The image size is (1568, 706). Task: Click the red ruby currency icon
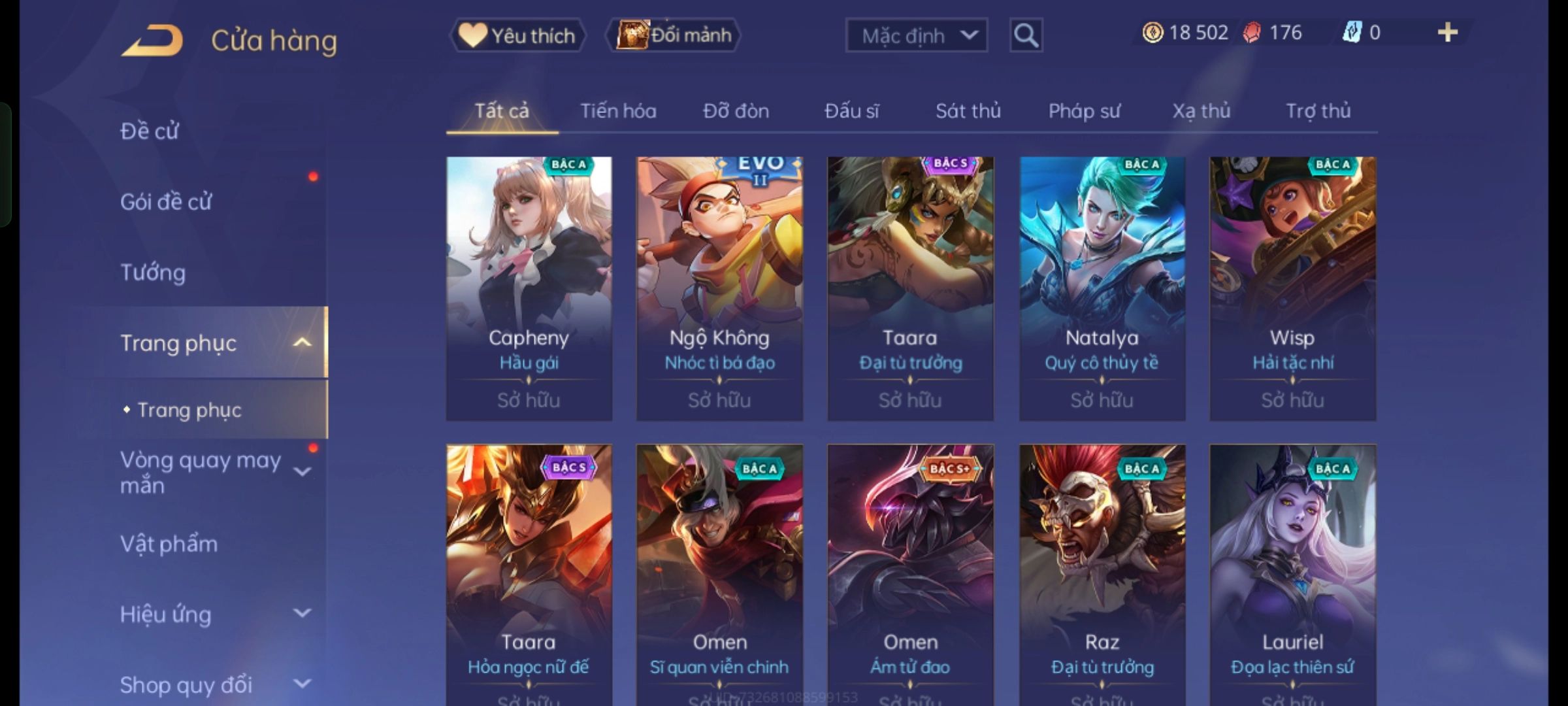tap(1252, 33)
